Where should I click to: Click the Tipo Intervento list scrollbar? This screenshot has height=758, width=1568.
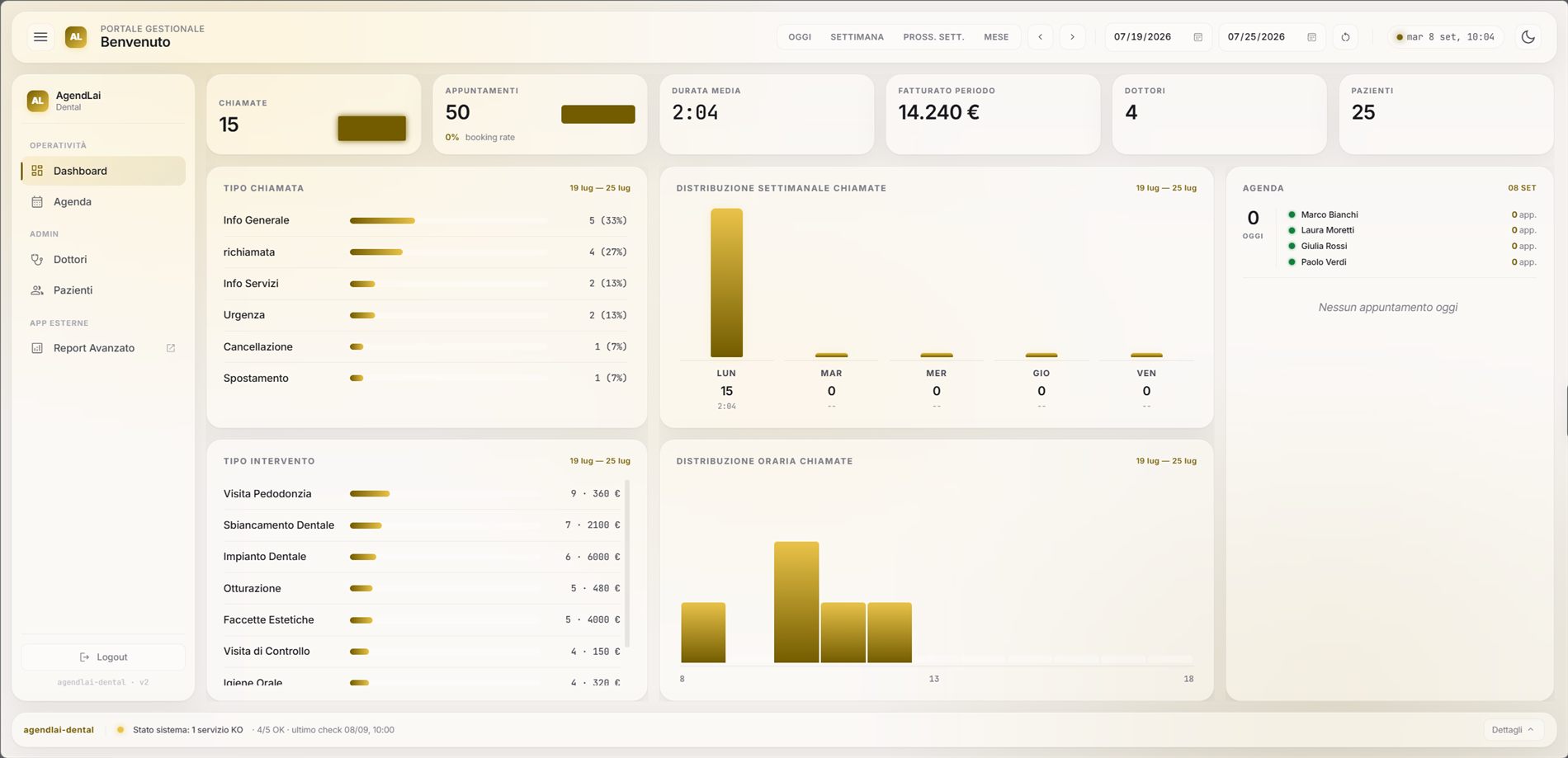627,563
